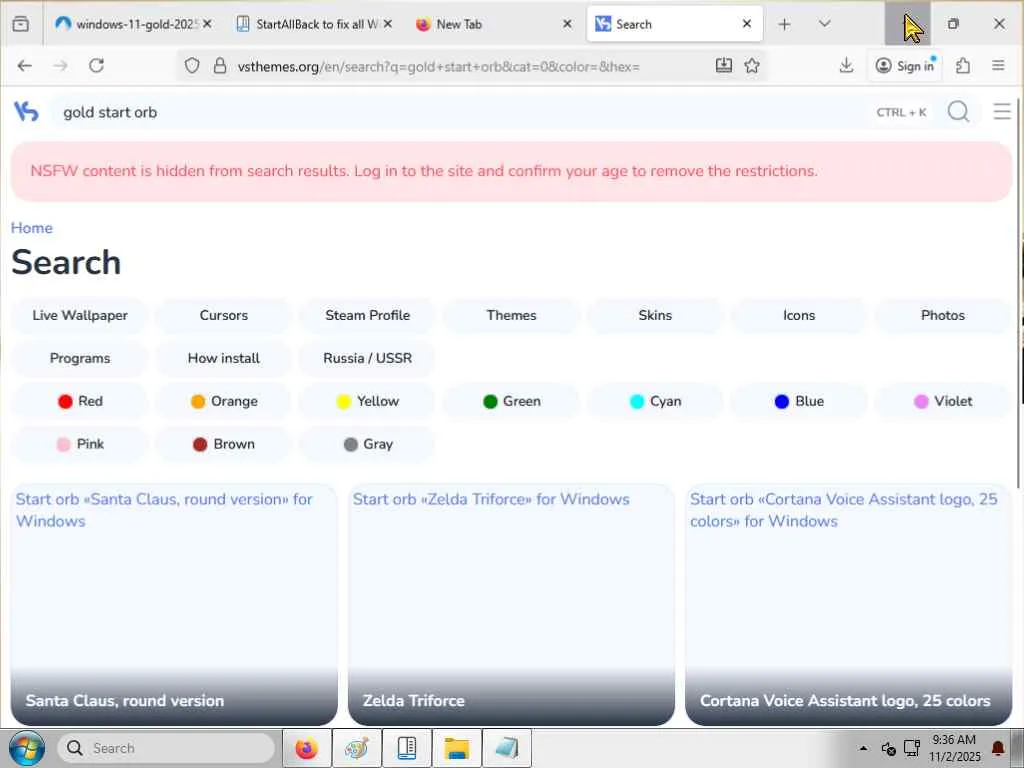Click the Firefox View icon left of tabs
The height and width of the screenshot is (768, 1024).
(x=21, y=24)
